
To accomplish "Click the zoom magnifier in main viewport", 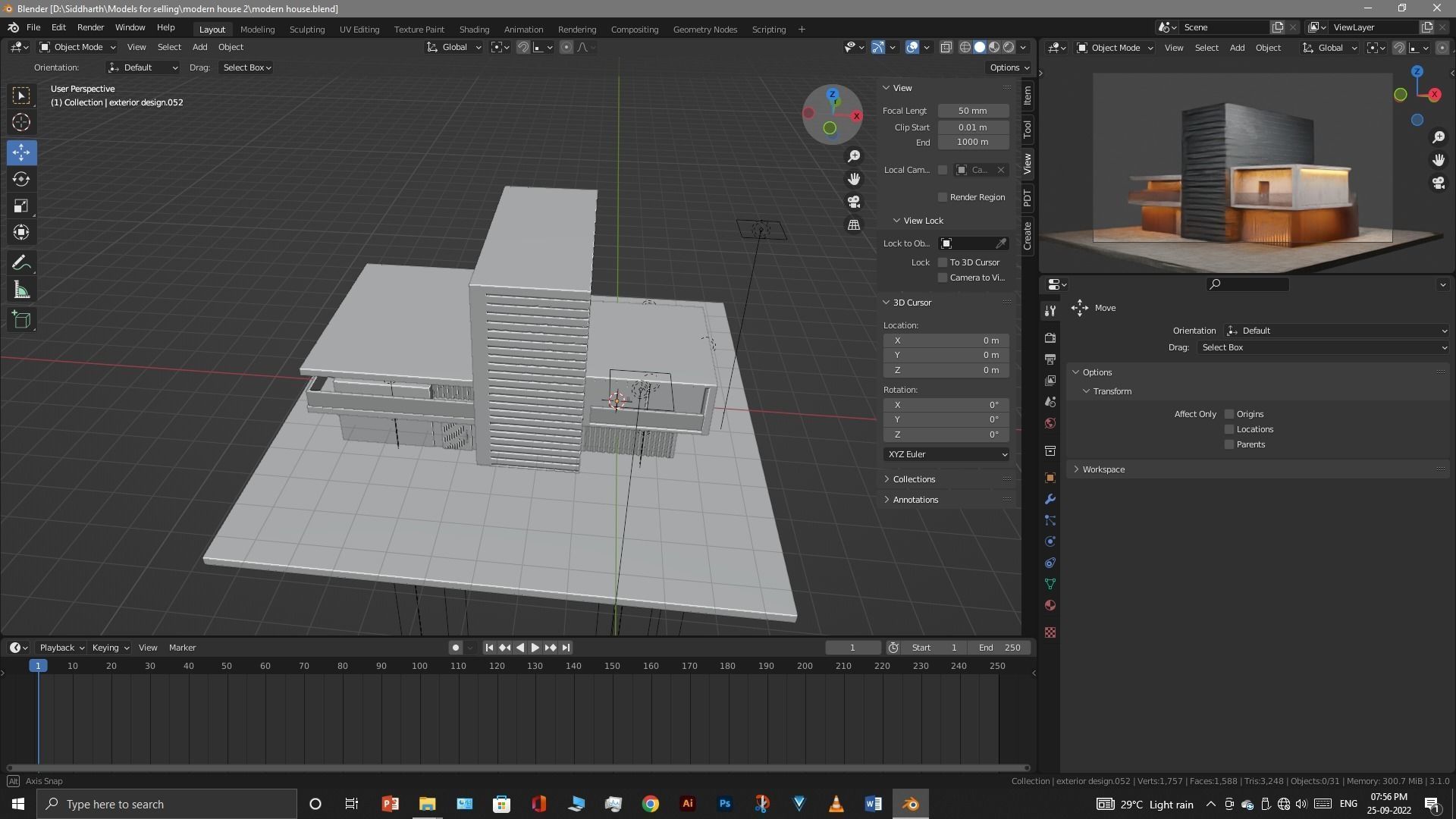I will click(854, 156).
